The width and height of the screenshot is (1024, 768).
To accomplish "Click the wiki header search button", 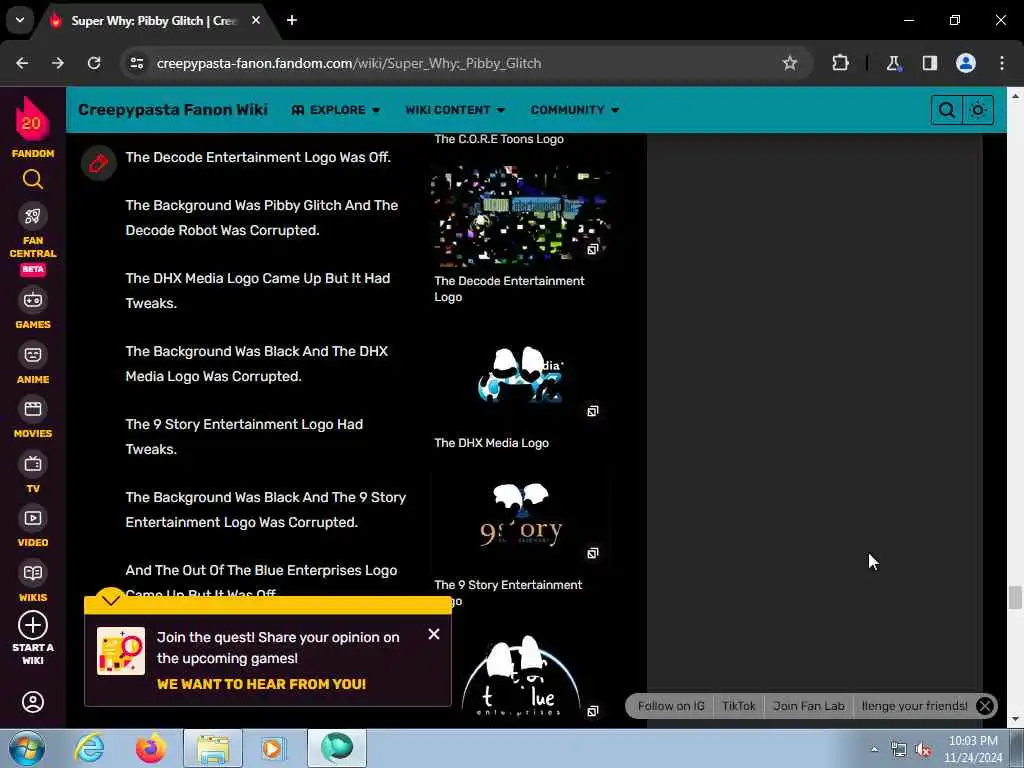I will coord(946,110).
